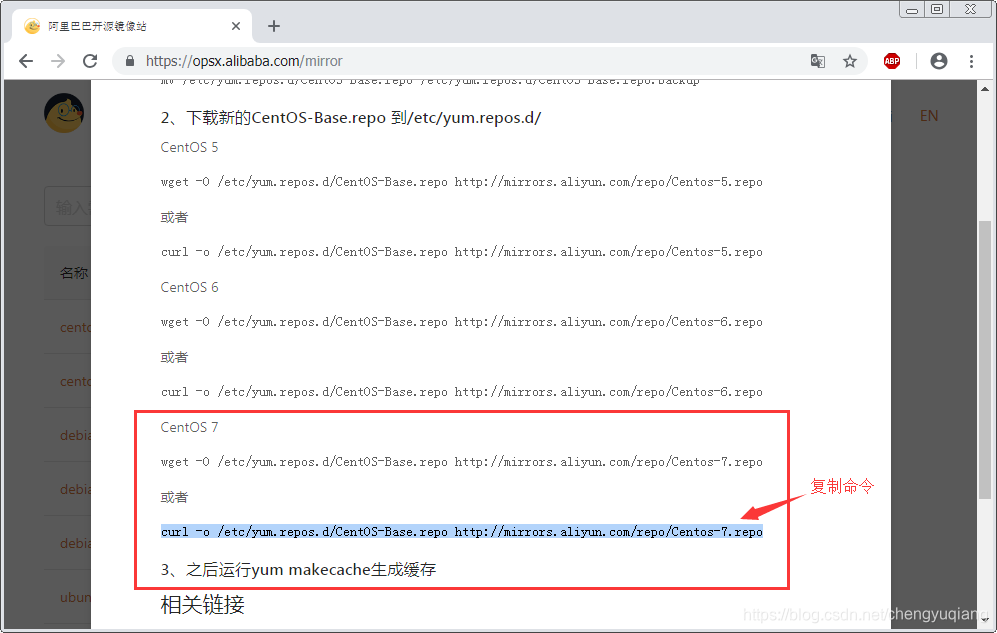Switch language with the EN link
Image resolution: width=997 pixels, height=633 pixels.
pyautogui.click(x=928, y=116)
